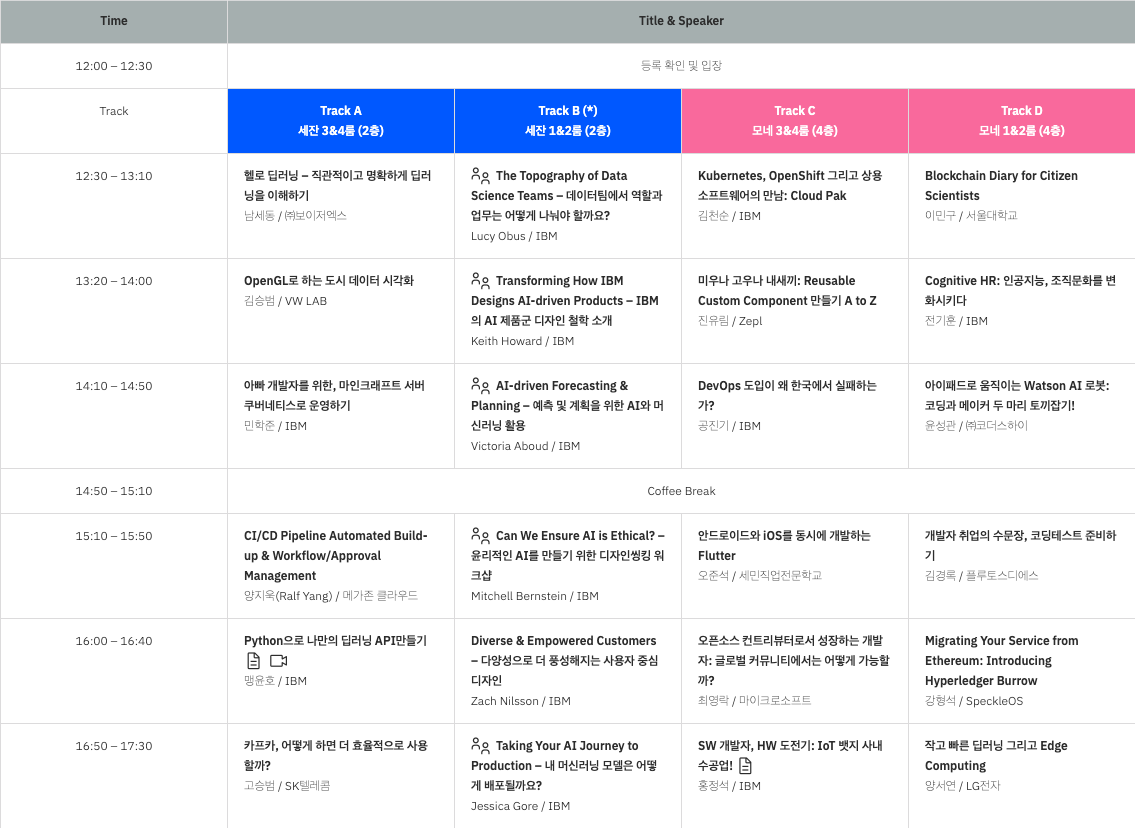1135x828 pixels.
Task: Click the Coffee Break row
Action: click(681, 491)
